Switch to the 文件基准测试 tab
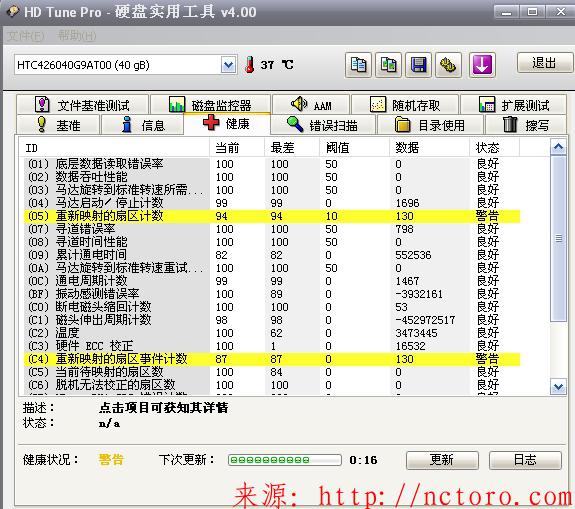575x509 pixels. tap(83, 105)
